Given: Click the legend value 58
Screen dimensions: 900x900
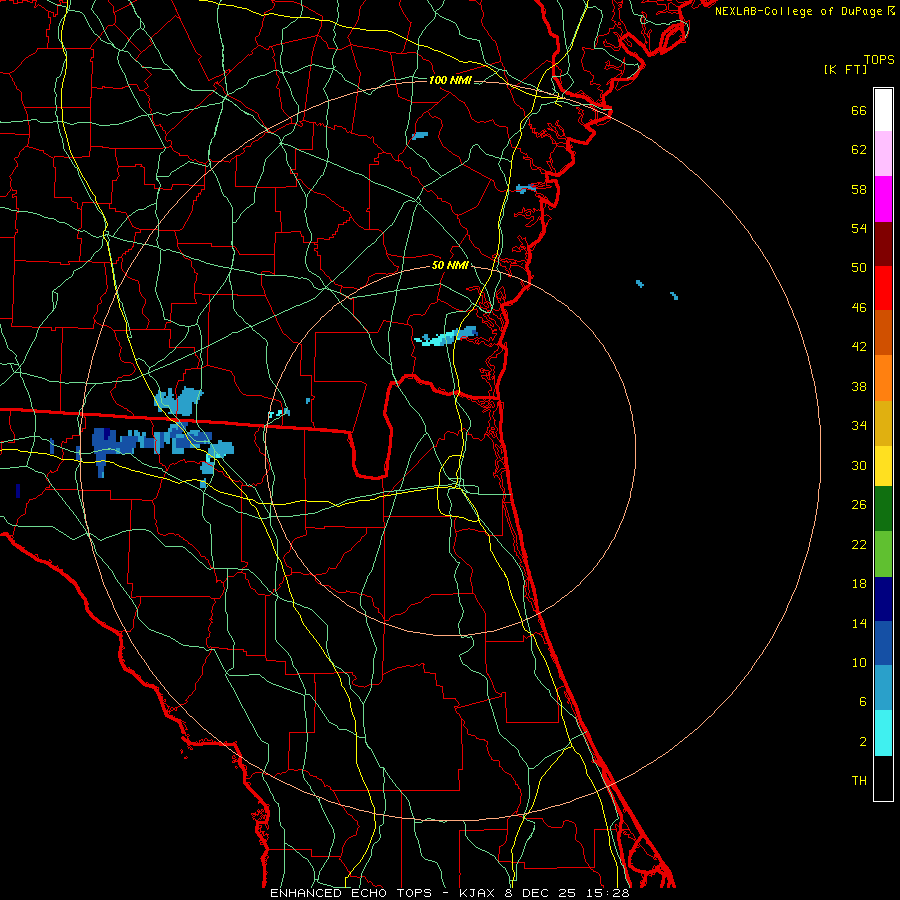Looking at the screenshot, I should (859, 189).
